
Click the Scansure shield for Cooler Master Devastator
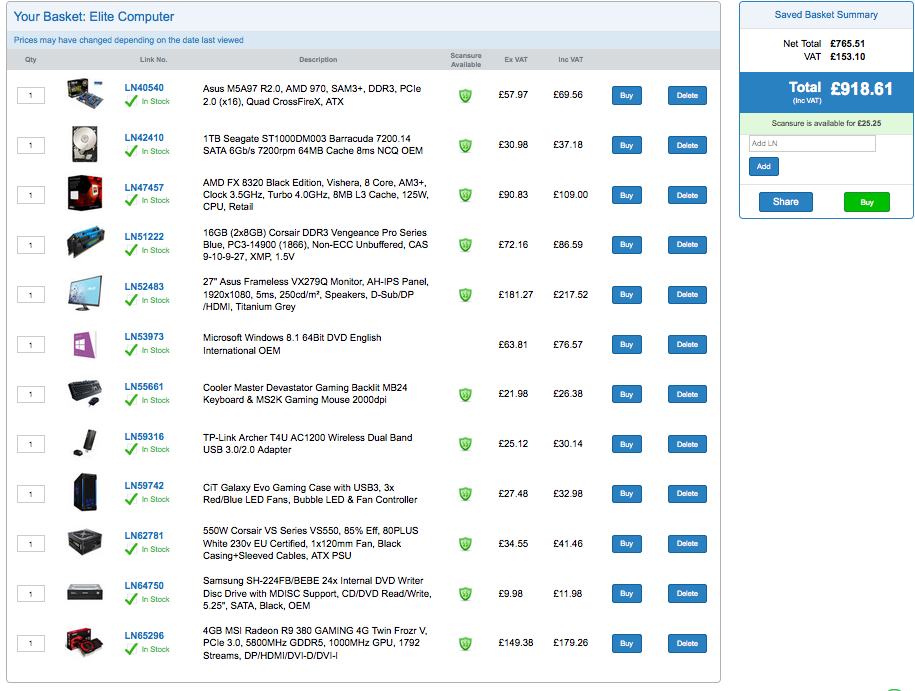pos(465,395)
